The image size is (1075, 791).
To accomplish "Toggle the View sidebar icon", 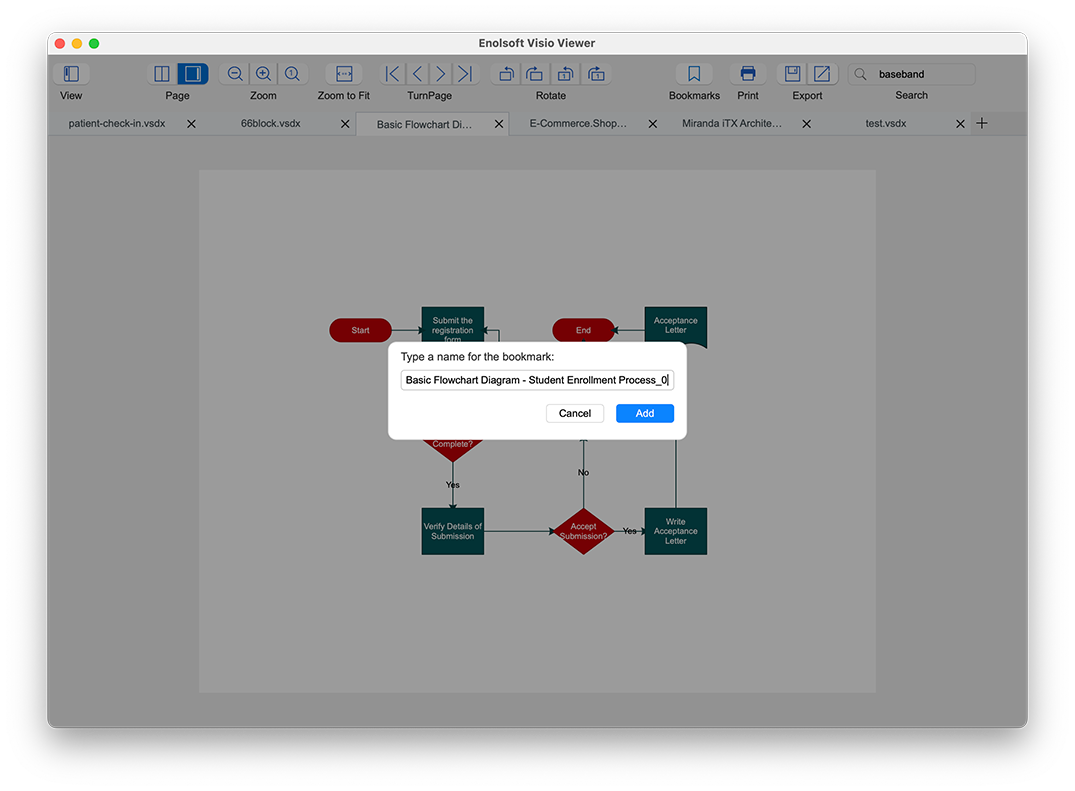I will (71, 74).
